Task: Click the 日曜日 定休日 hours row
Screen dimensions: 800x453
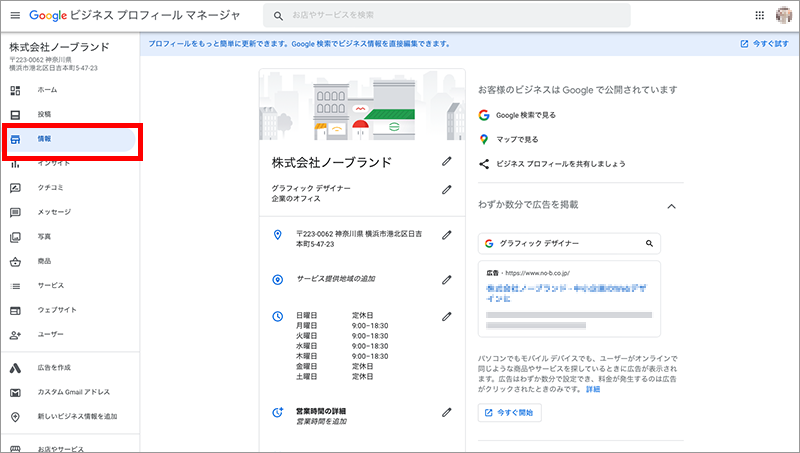Action: tap(335, 316)
